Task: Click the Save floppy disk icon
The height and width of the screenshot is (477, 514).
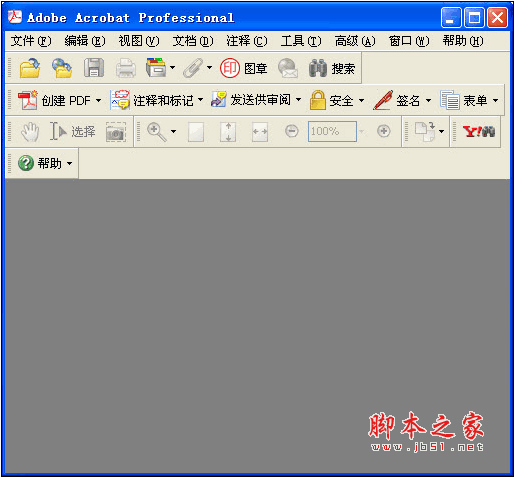Action: [94, 68]
